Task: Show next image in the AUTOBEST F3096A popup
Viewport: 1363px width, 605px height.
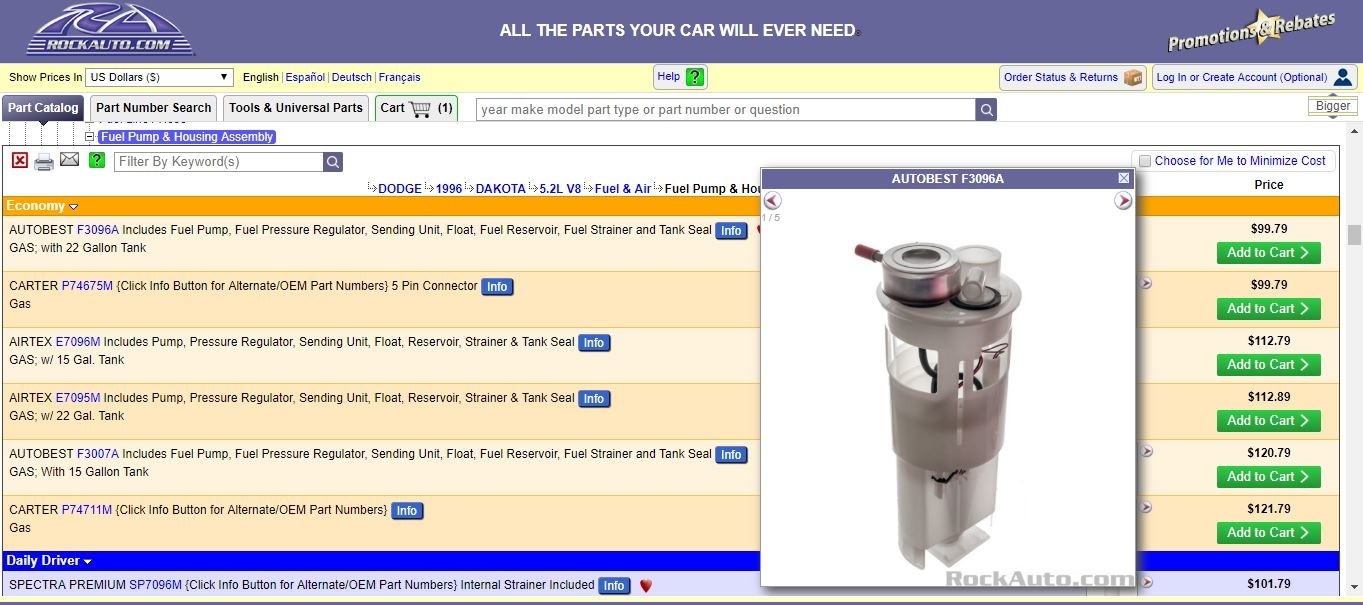Action: 1123,201
